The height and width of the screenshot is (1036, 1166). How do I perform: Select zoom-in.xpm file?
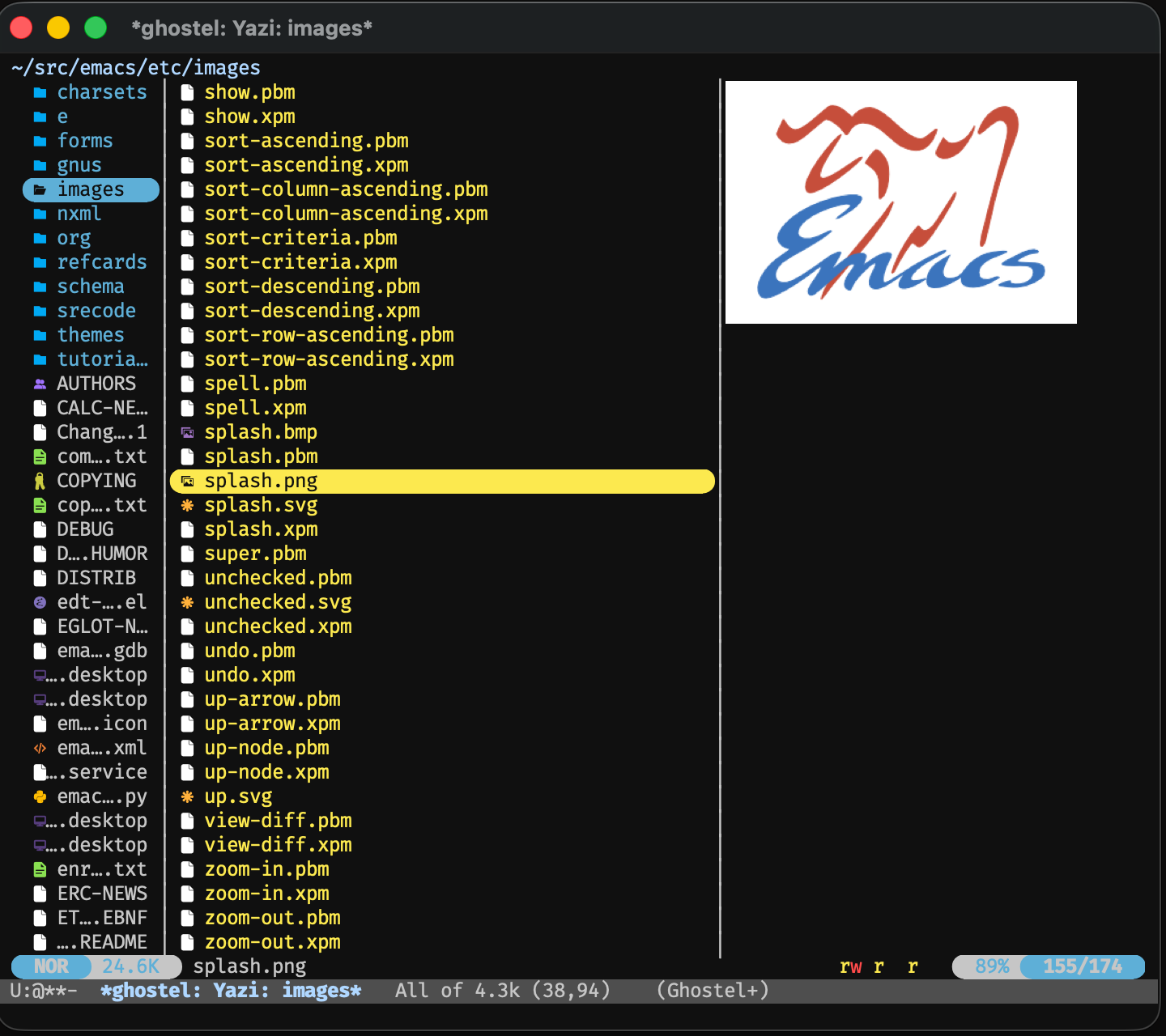pyautogui.click(x=266, y=894)
